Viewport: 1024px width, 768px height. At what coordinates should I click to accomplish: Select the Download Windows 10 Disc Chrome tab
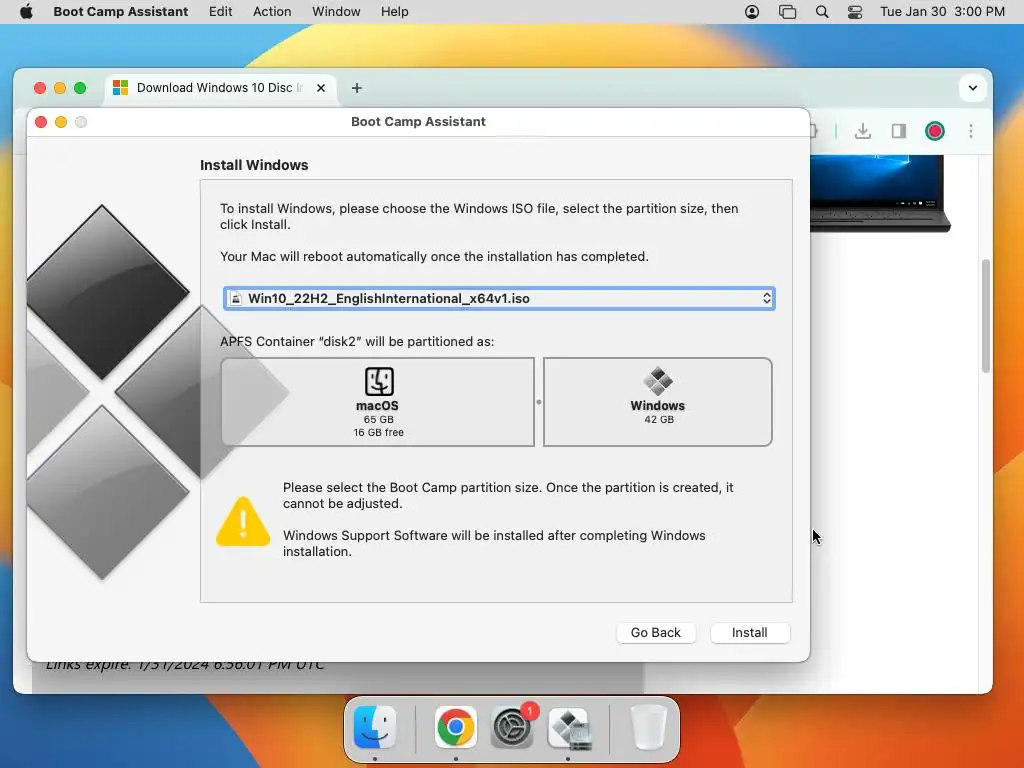220,88
